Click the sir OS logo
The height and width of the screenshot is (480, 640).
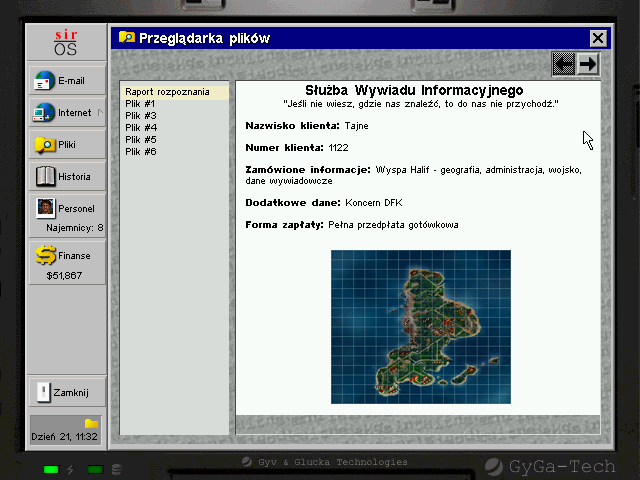point(67,42)
